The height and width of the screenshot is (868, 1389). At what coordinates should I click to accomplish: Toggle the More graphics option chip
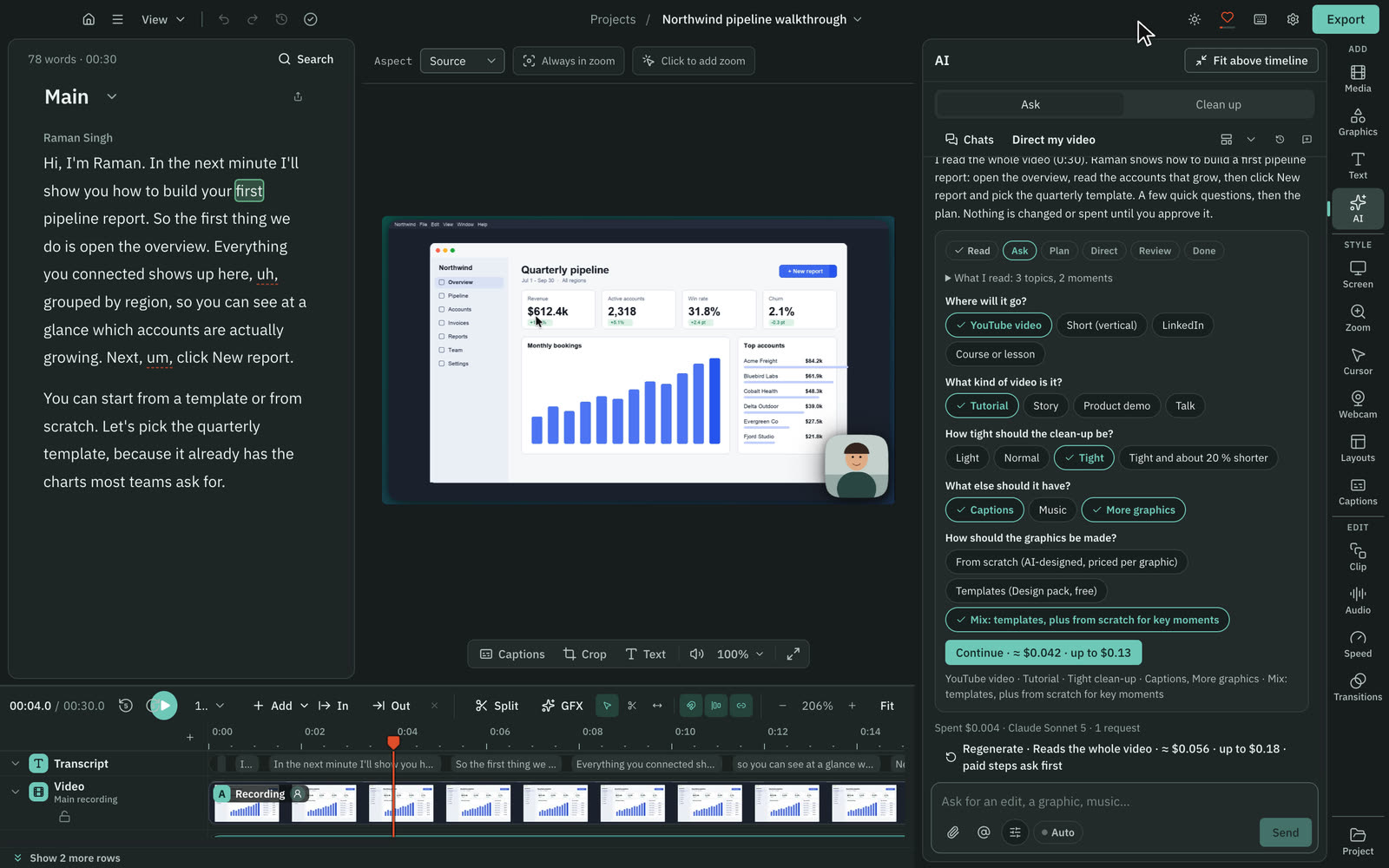[x=1133, y=510]
